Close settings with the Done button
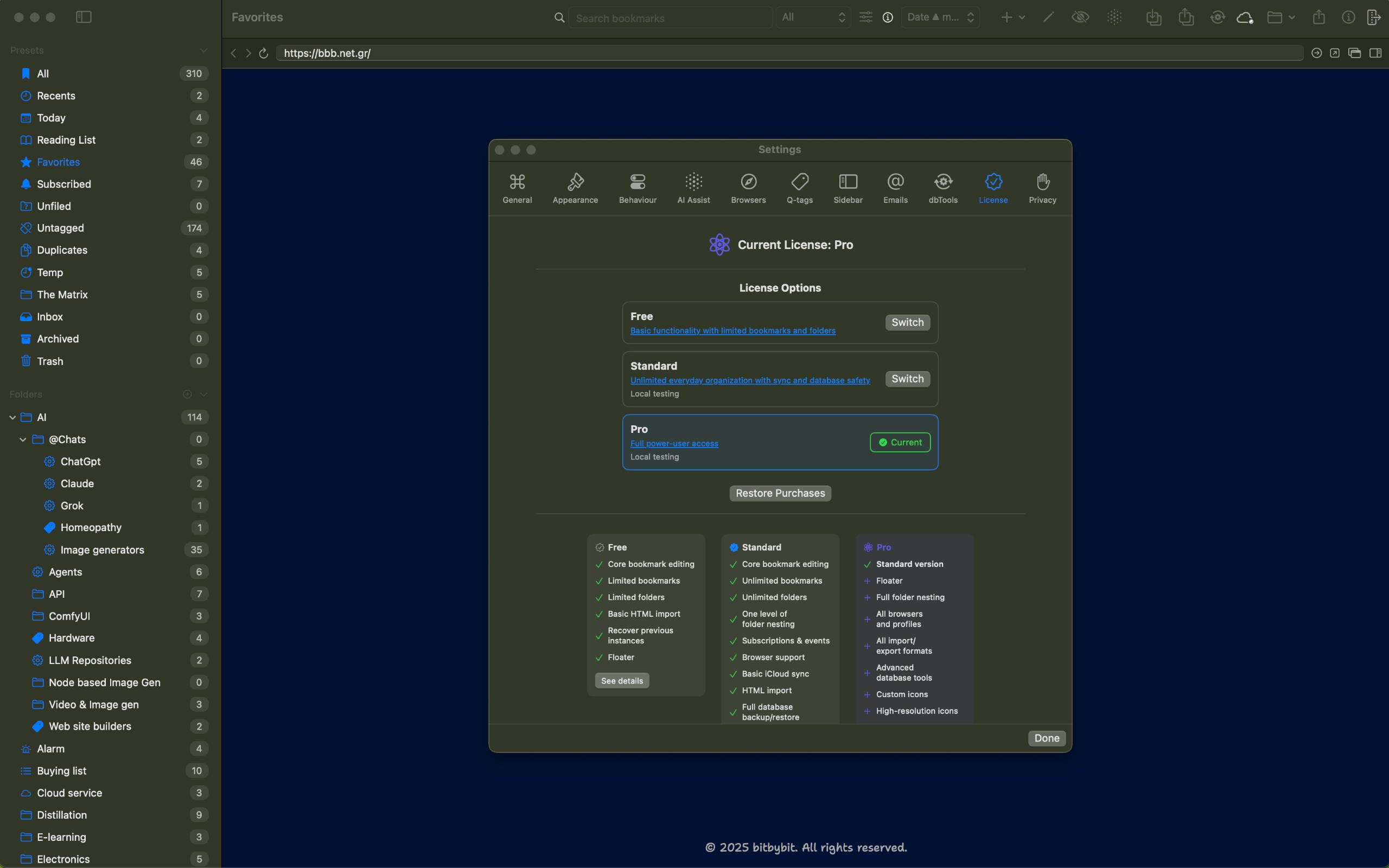 point(1046,738)
